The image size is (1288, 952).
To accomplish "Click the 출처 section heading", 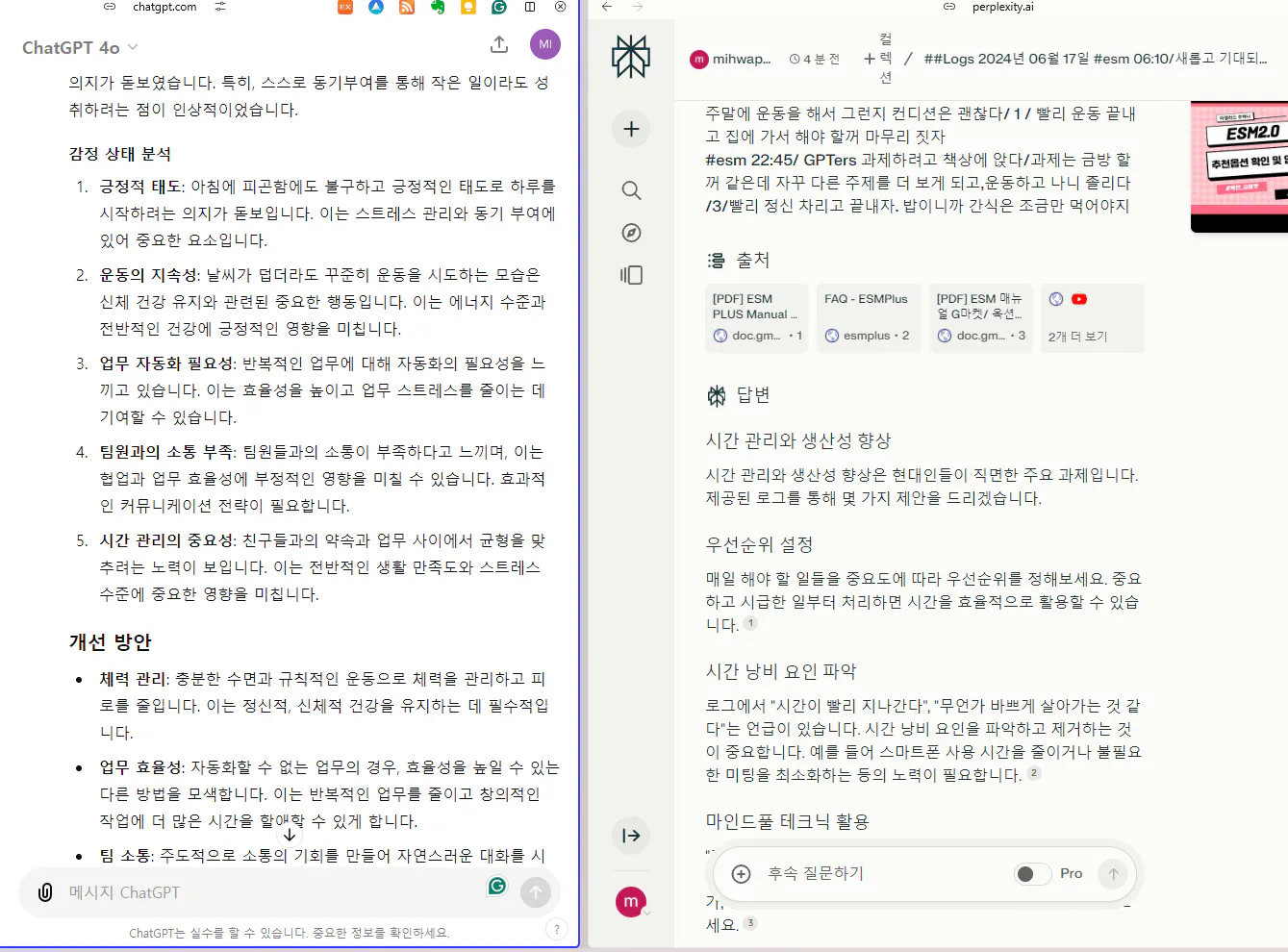I will (x=752, y=261).
